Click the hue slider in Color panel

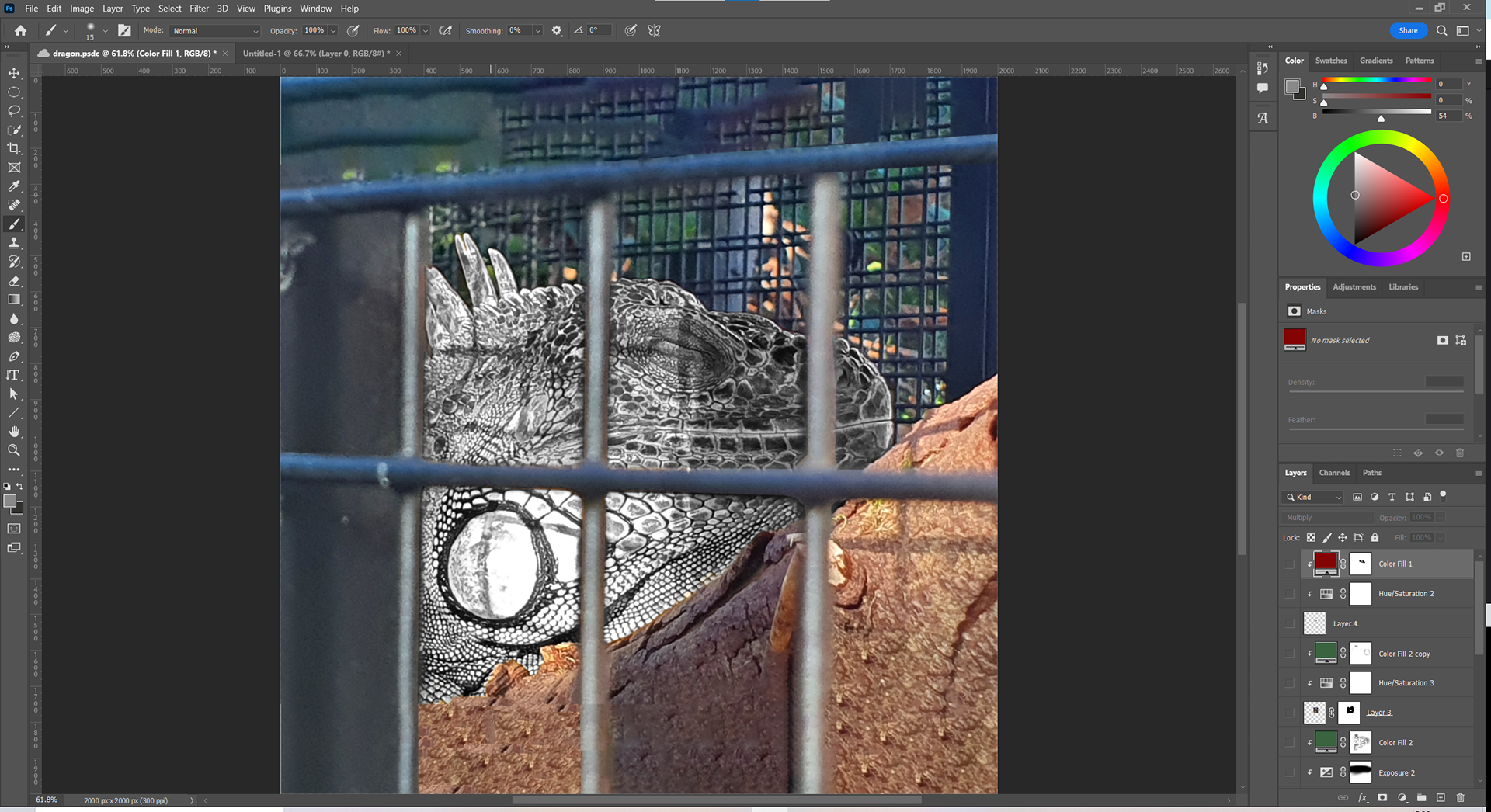[1377, 80]
